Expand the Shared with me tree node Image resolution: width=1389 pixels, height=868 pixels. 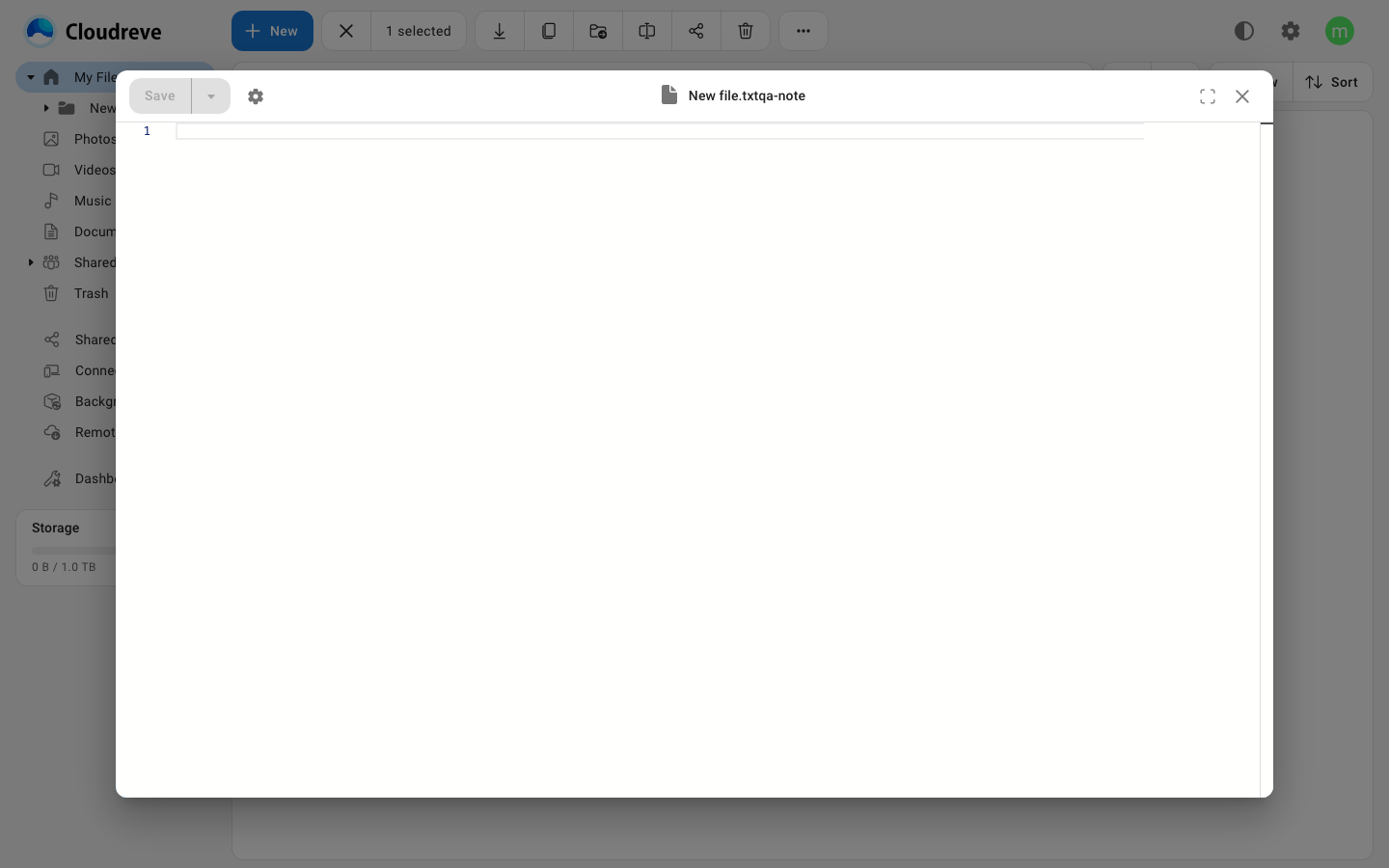tap(31, 262)
